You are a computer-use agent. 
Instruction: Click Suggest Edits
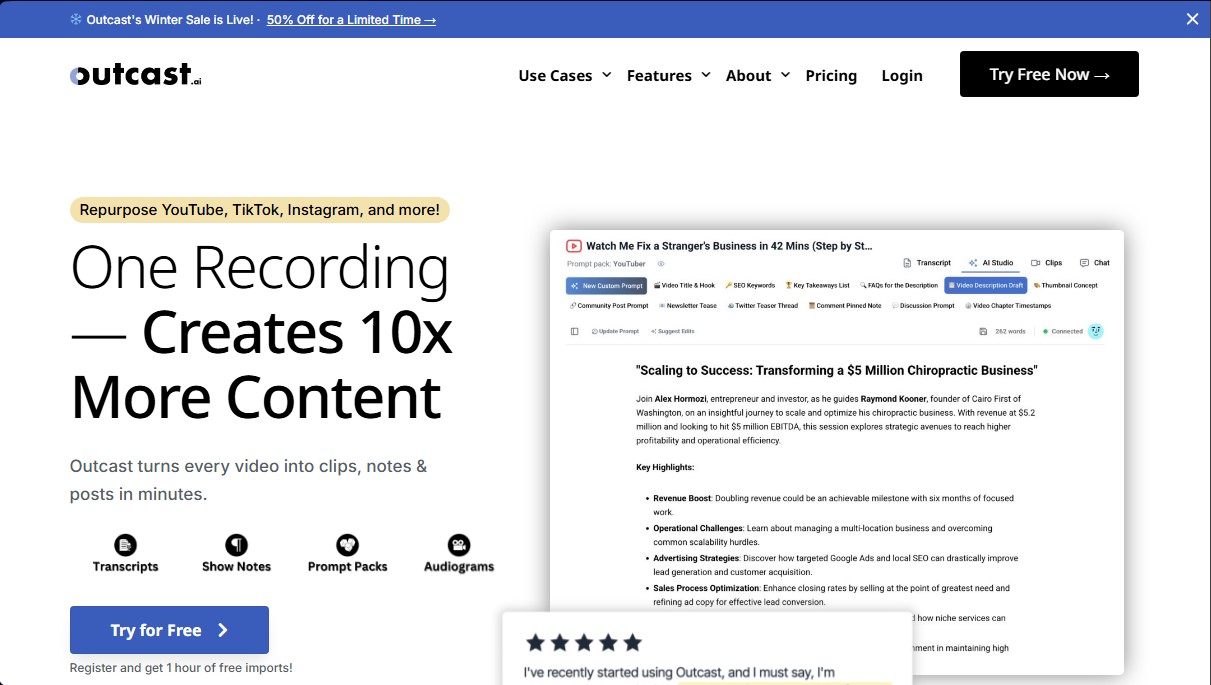(672, 331)
